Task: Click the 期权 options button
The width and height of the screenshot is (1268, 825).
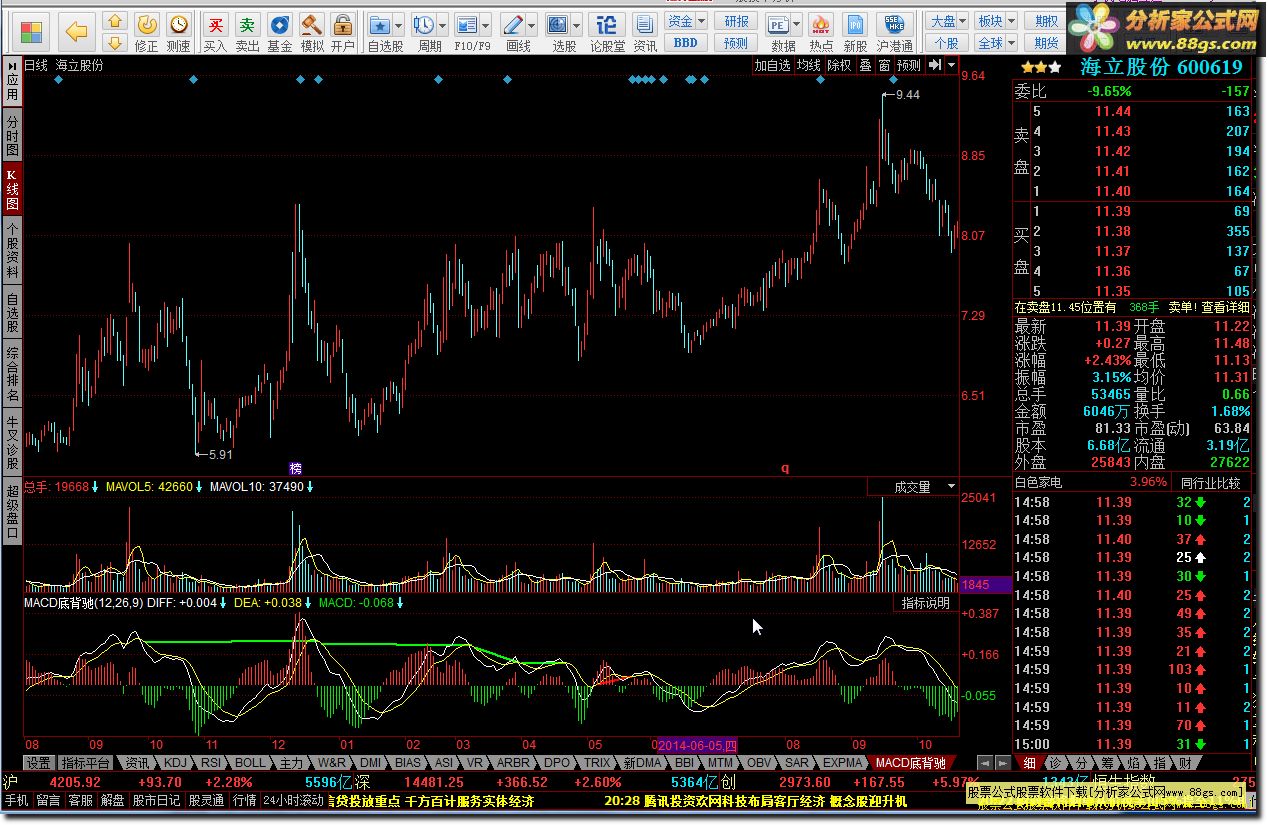Action: (1047, 21)
